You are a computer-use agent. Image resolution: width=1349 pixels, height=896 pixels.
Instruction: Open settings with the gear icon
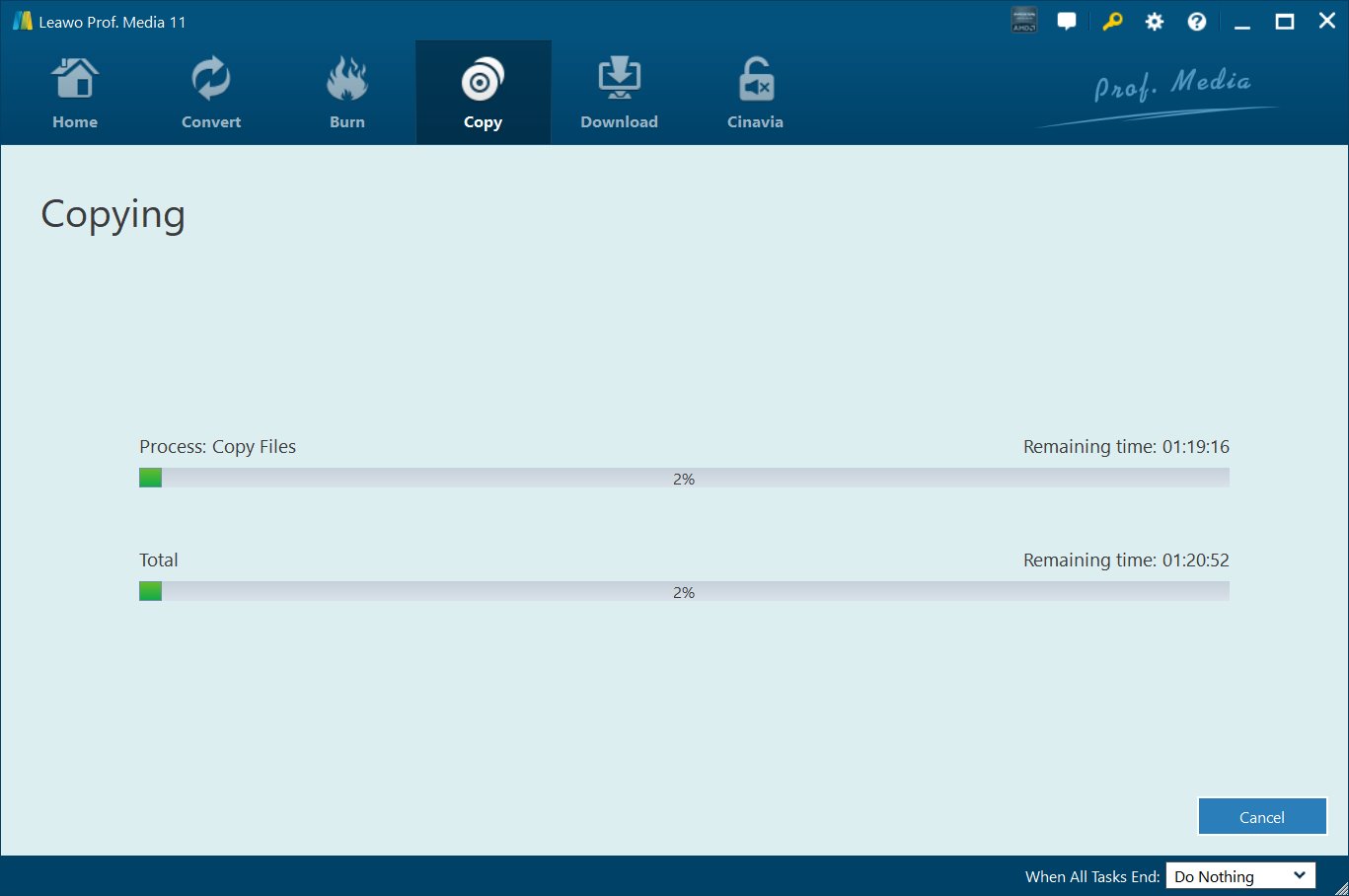[x=1155, y=22]
